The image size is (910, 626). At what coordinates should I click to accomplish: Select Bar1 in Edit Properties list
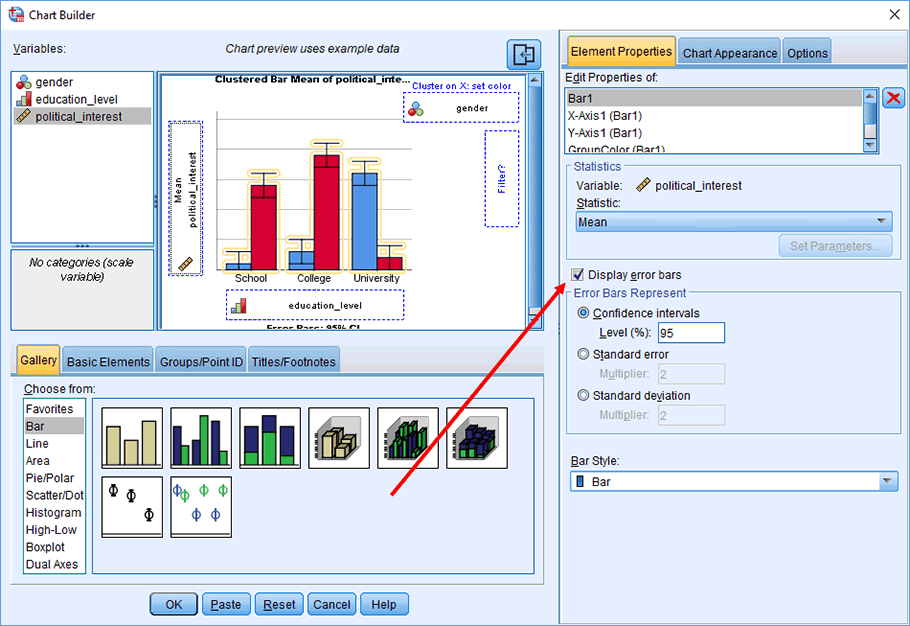[714, 98]
